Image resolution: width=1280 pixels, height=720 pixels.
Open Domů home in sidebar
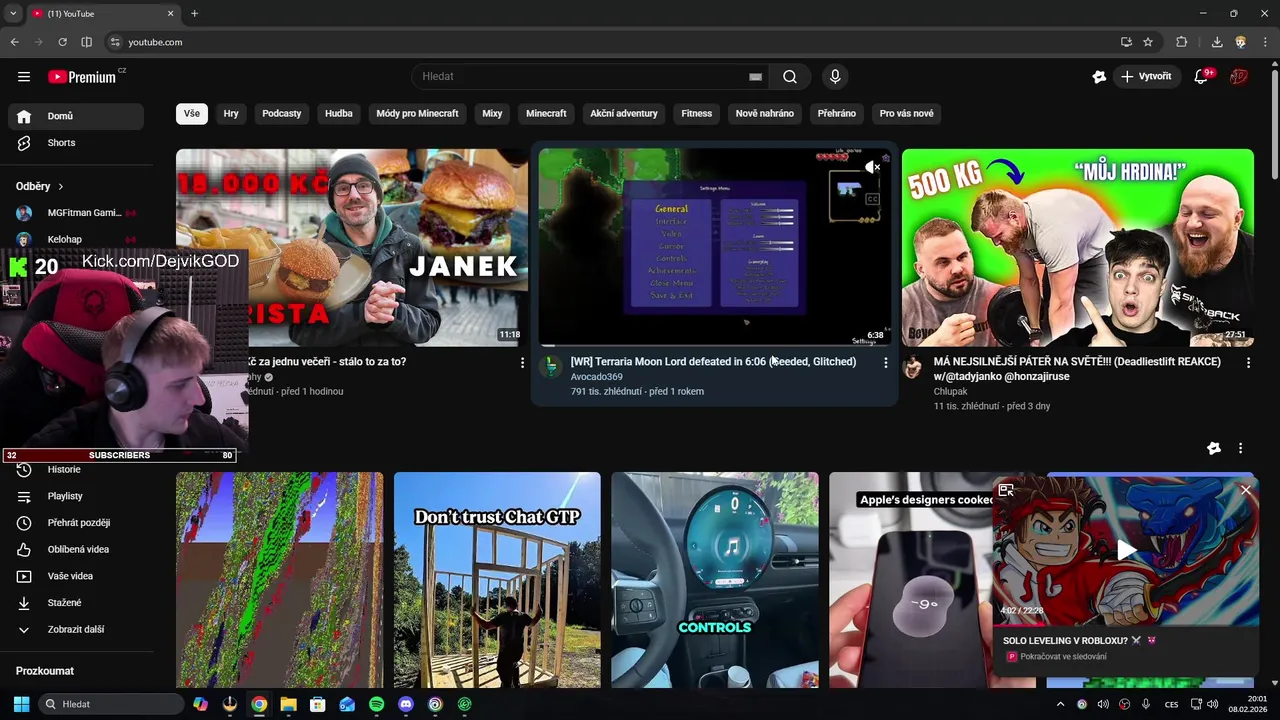76,116
